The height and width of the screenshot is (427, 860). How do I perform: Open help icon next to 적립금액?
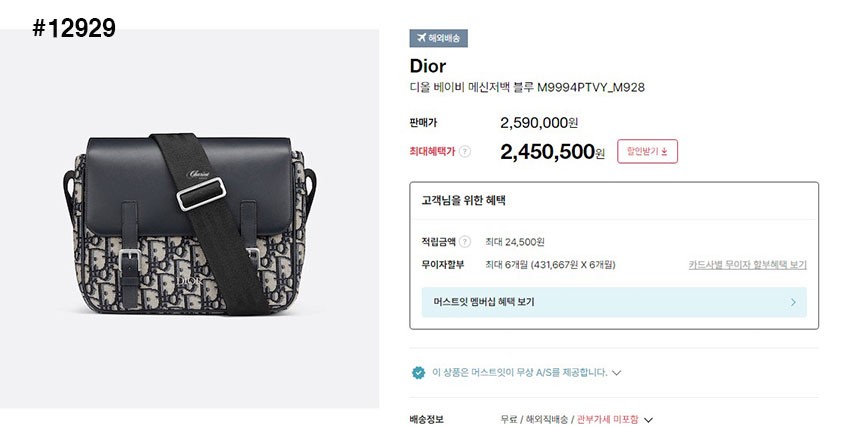(x=465, y=242)
